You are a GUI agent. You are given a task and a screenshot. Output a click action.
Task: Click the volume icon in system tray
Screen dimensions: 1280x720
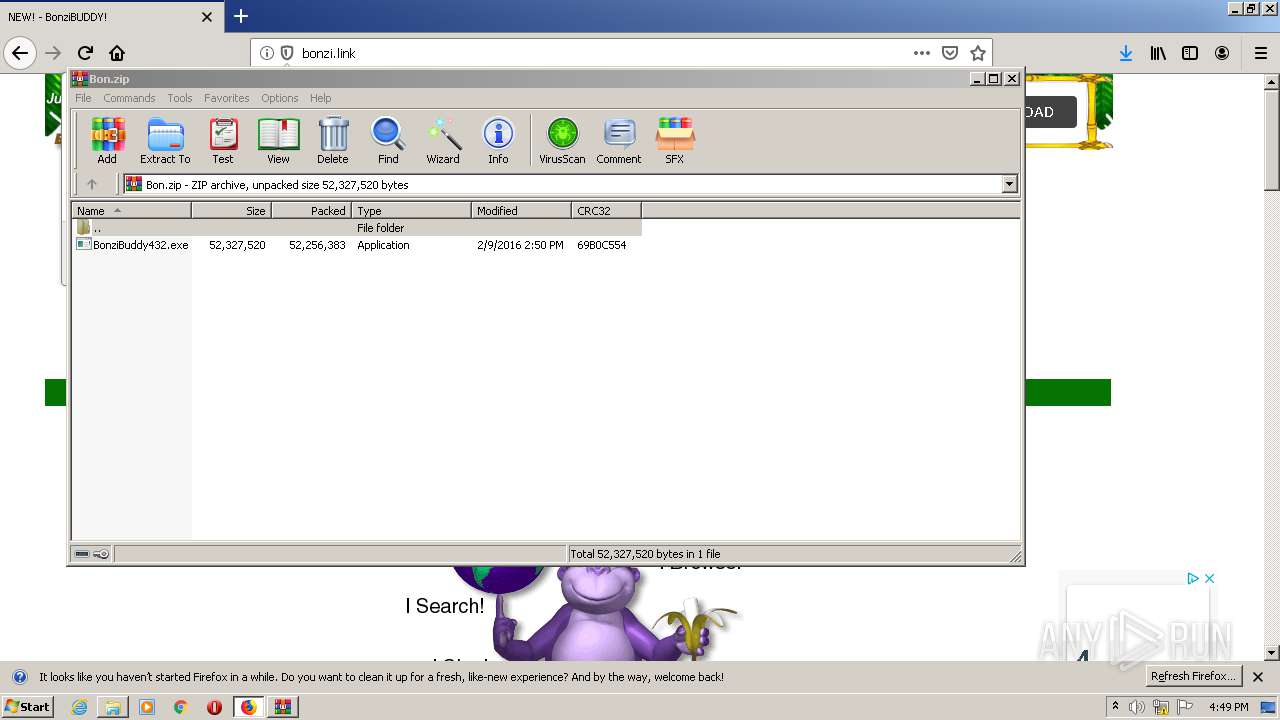pos(1137,707)
